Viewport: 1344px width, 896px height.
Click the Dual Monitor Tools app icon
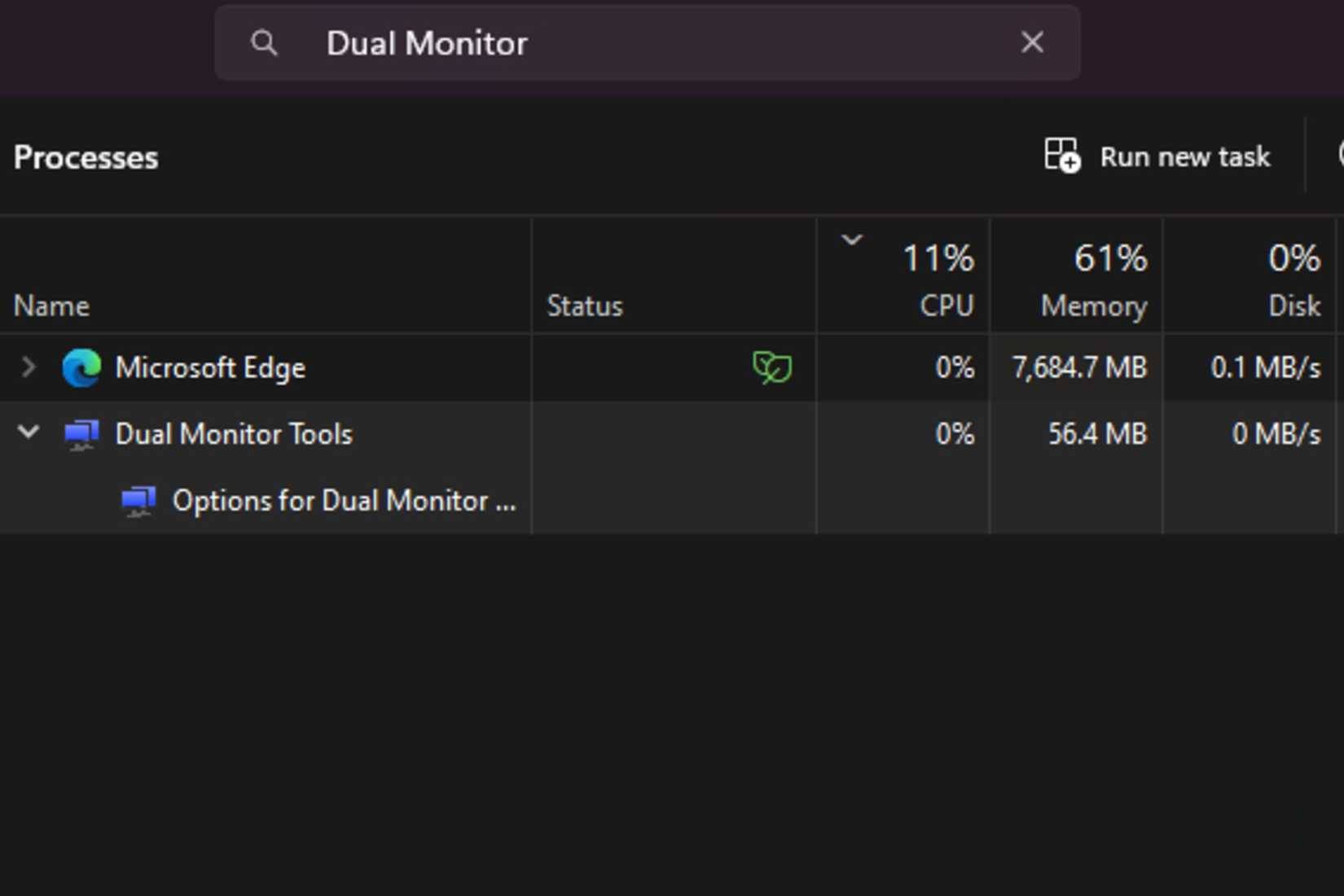point(82,433)
